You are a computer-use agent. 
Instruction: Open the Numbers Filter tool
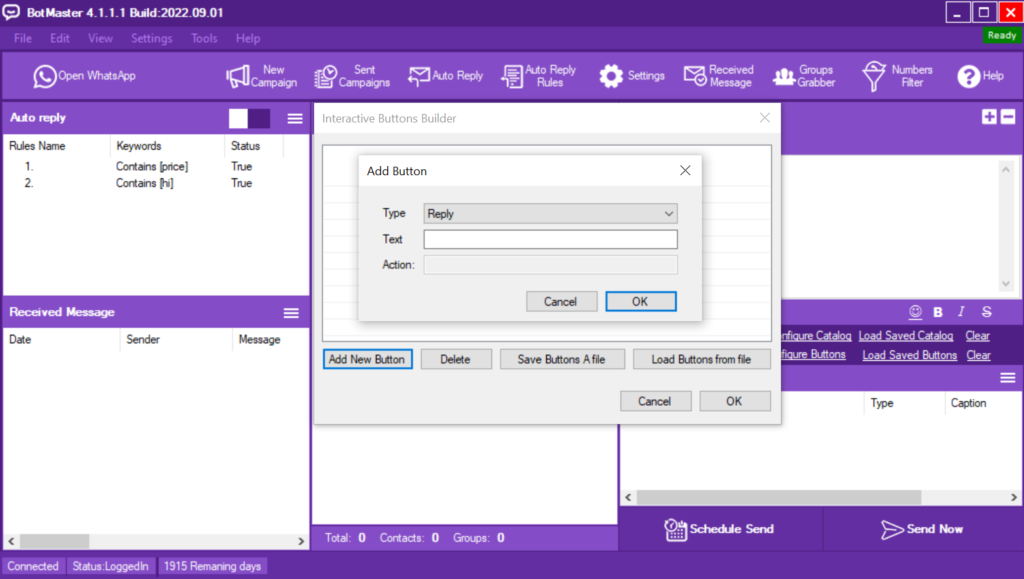pos(897,75)
